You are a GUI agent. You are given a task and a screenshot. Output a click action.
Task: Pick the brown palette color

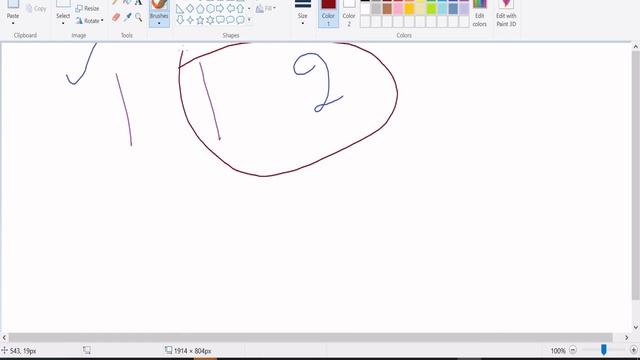[x=387, y=9]
